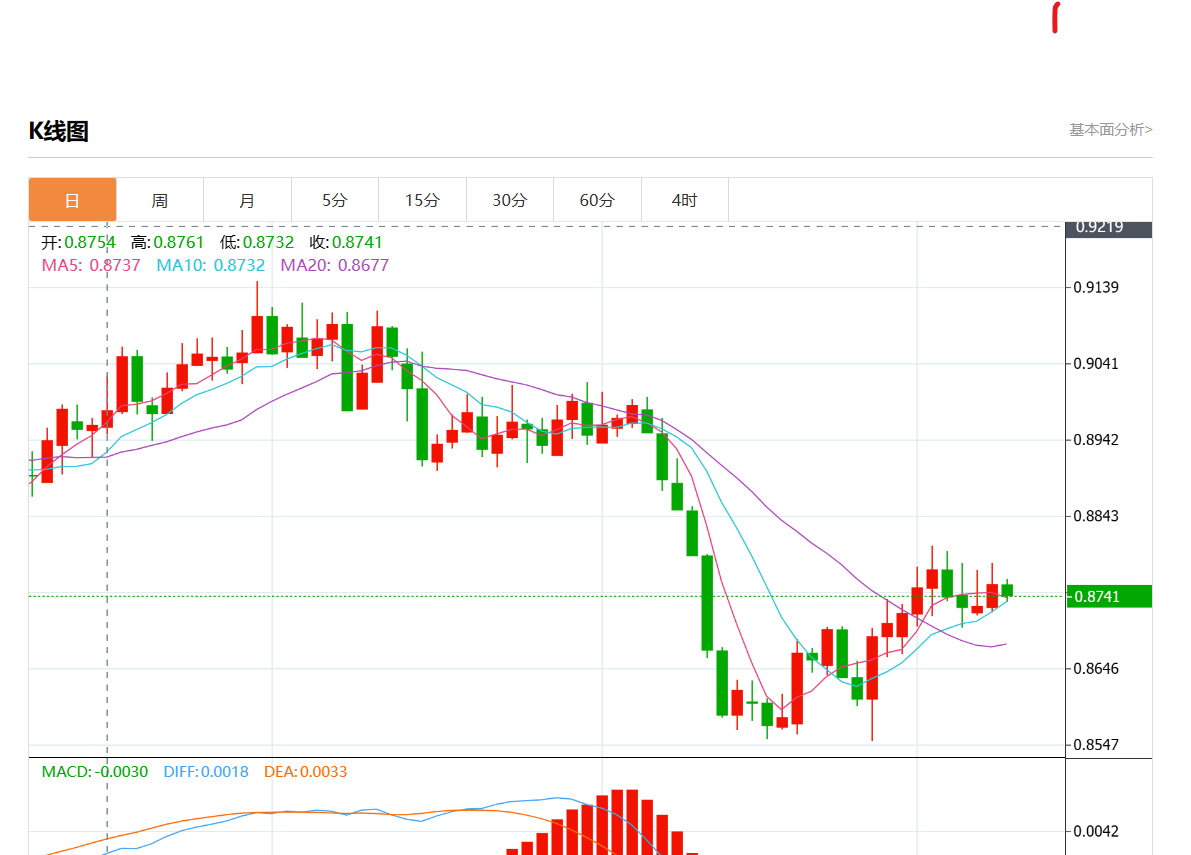Switch to the 周 weekly tab
This screenshot has height=855, width=1191.
coord(160,200)
